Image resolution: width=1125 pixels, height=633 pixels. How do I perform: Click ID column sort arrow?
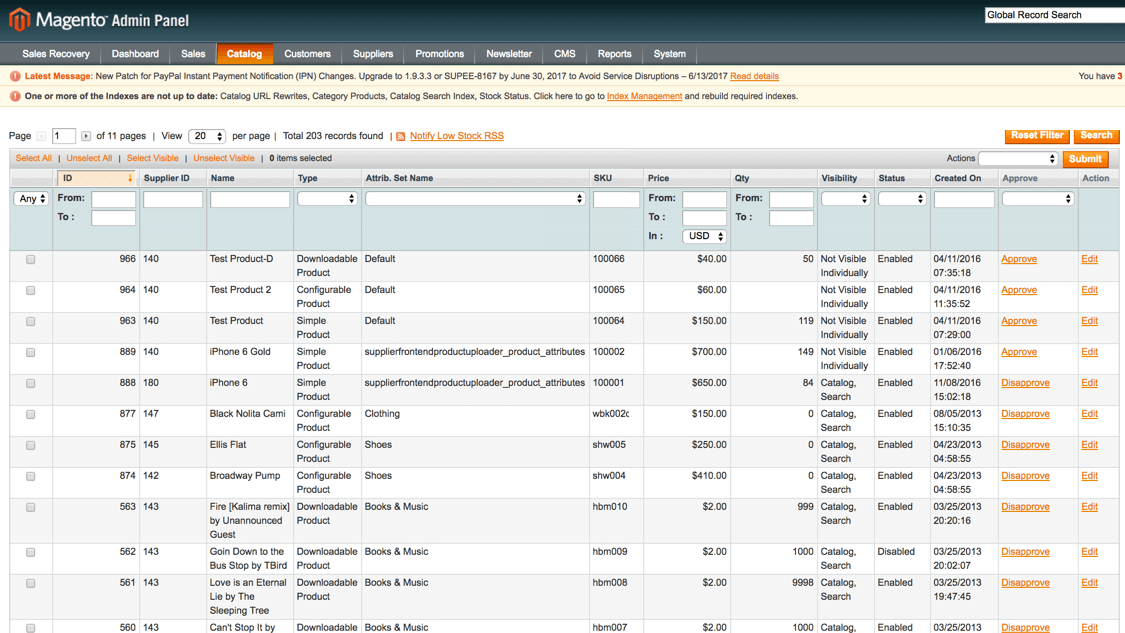click(x=130, y=178)
